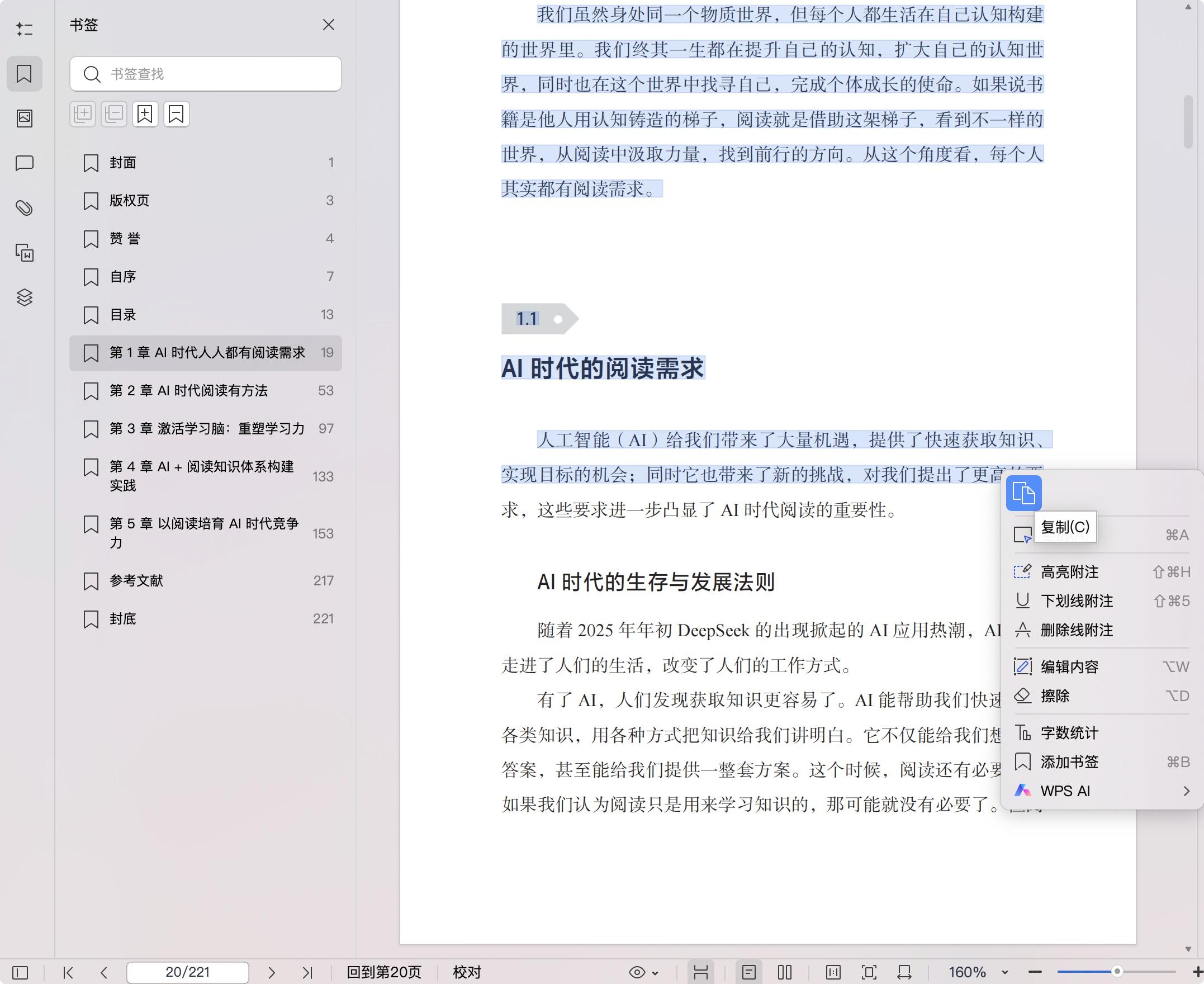Select 擦除 in context menu

point(1102,696)
